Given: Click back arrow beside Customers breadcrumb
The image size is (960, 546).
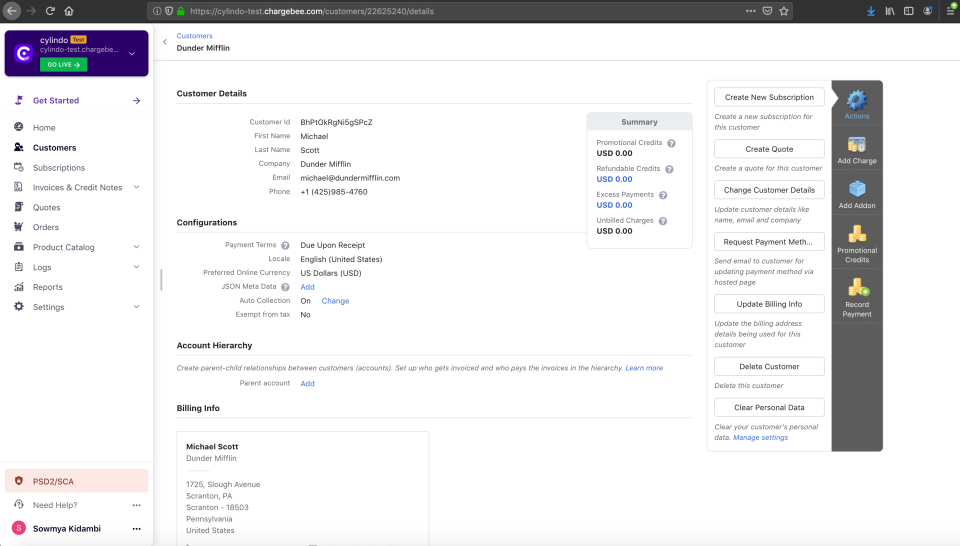Looking at the screenshot, I should coord(165,41).
